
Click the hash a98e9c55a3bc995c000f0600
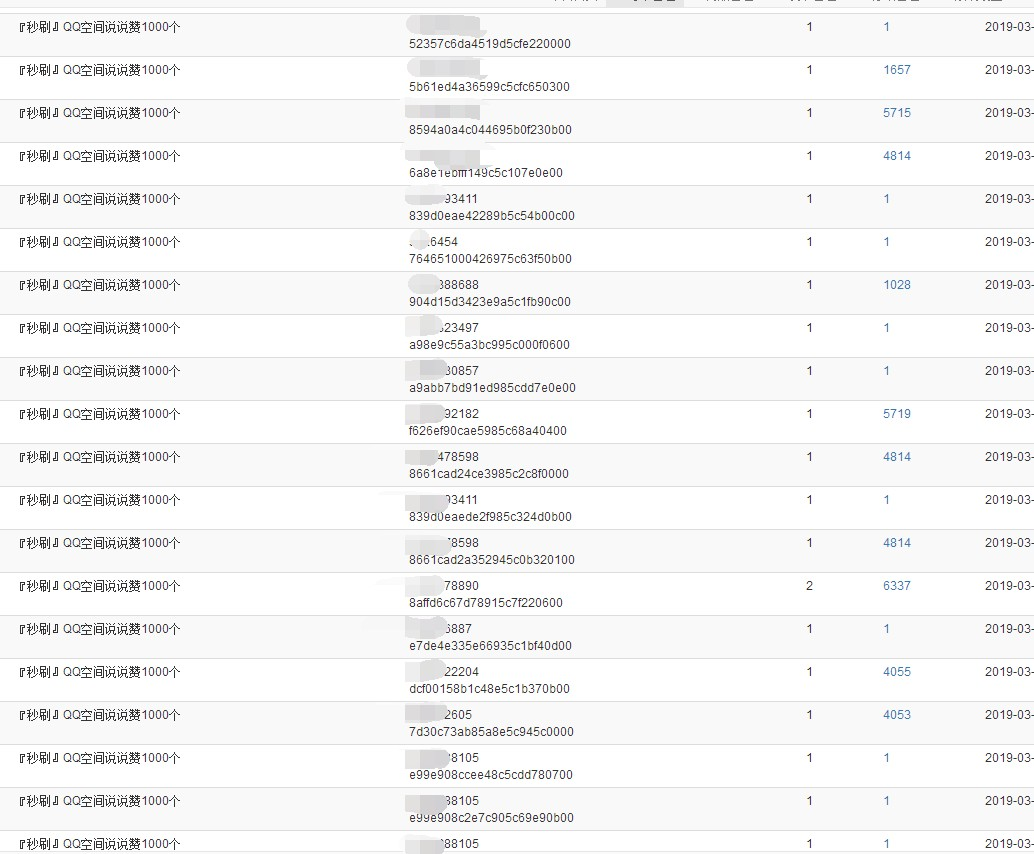click(x=489, y=345)
